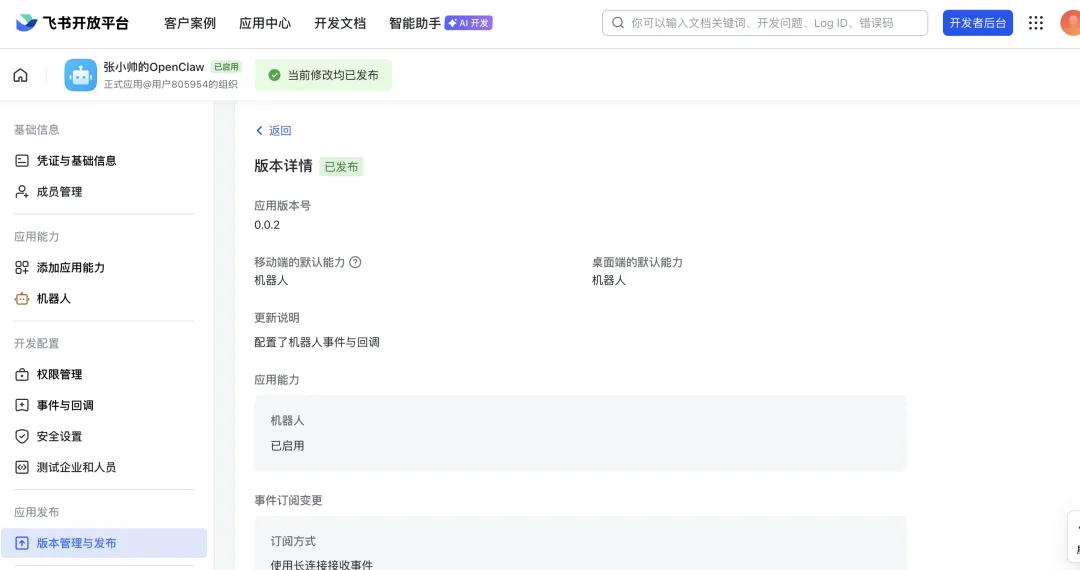Open 开发文档 in top navigation
This screenshot has height=570, width=1080.
[340, 23]
